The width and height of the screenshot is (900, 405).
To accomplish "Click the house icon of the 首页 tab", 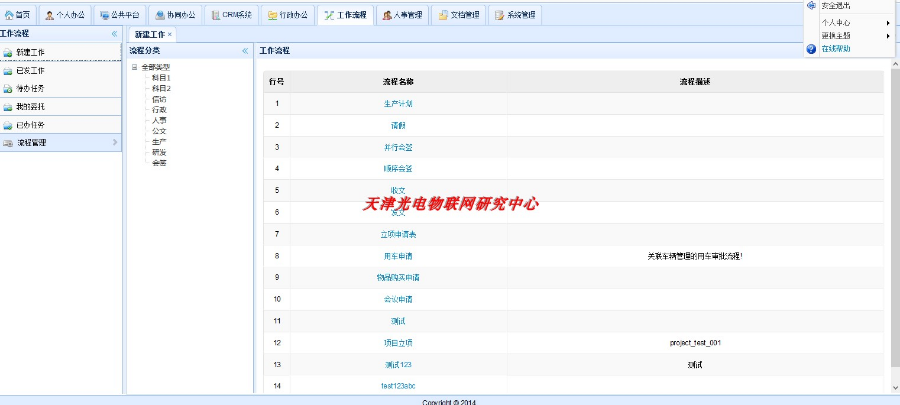I will [9, 15].
